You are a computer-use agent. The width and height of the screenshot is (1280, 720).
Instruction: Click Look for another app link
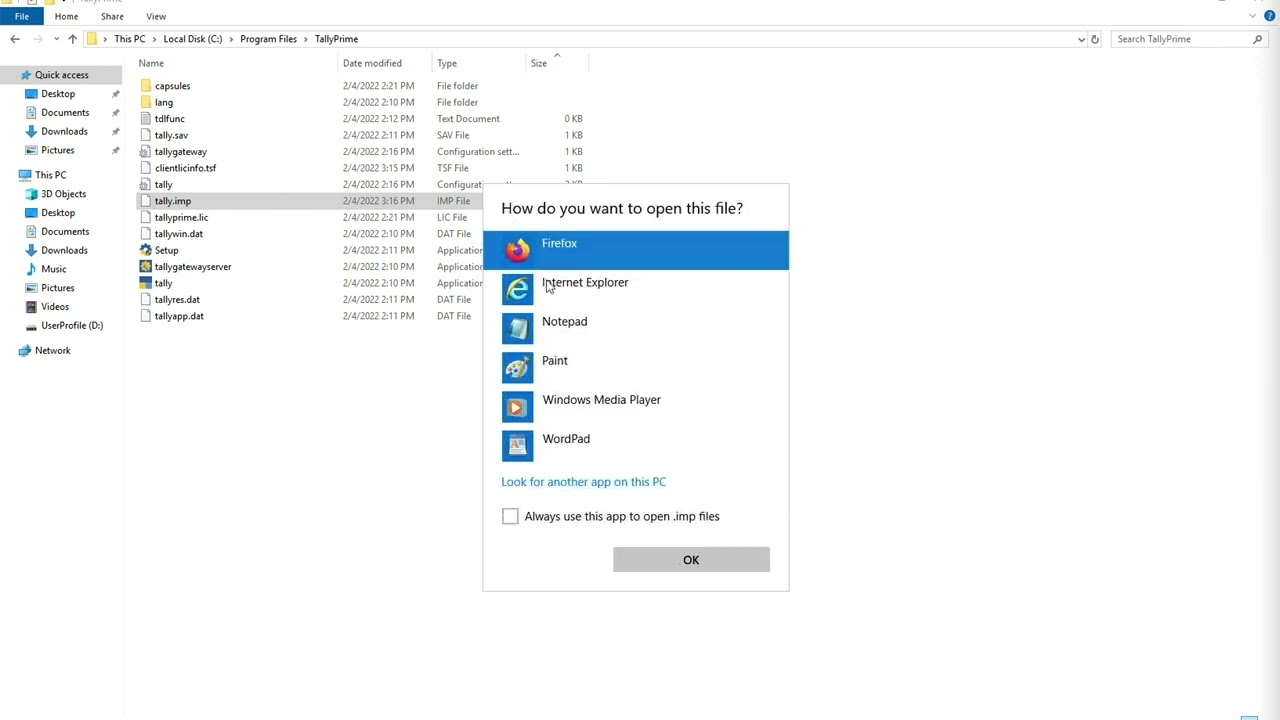(583, 482)
